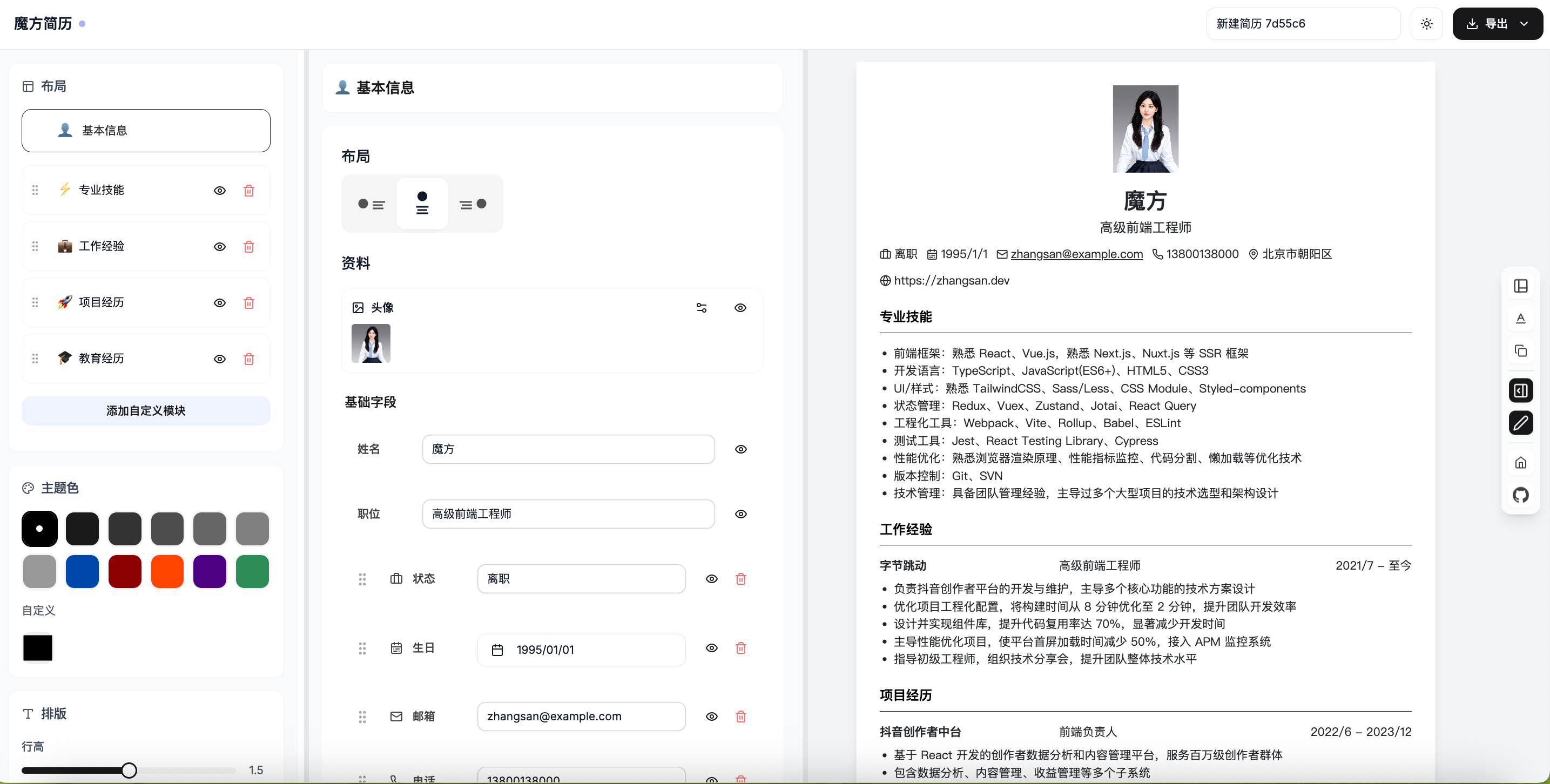Click the pencil edit icon in right toolbar
This screenshot has width=1550, height=784.
pos(1520,423)
